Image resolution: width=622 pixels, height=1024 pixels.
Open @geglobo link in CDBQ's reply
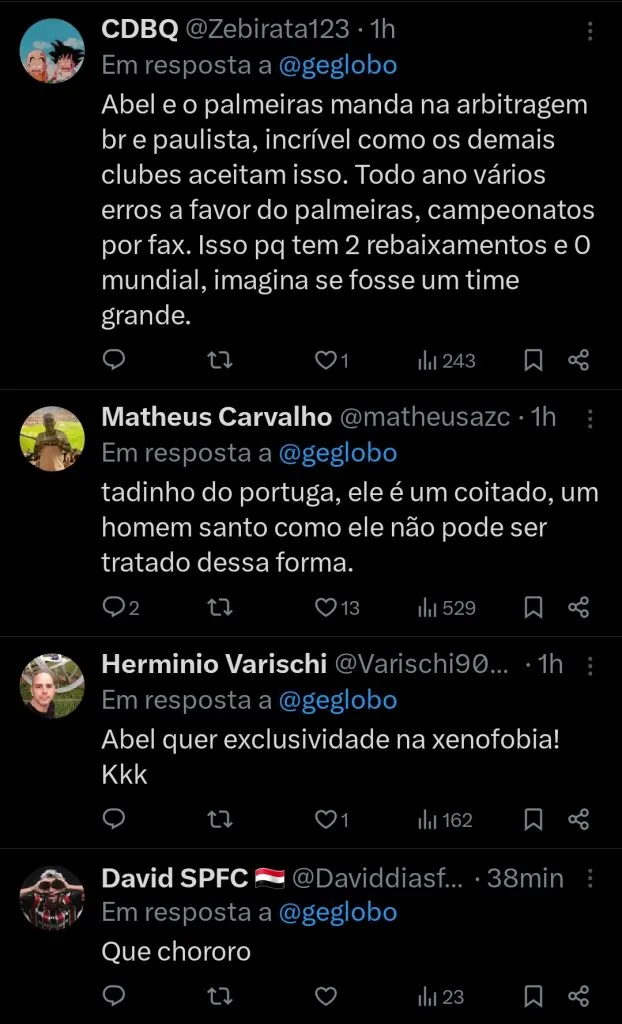[x=337, y=66]
